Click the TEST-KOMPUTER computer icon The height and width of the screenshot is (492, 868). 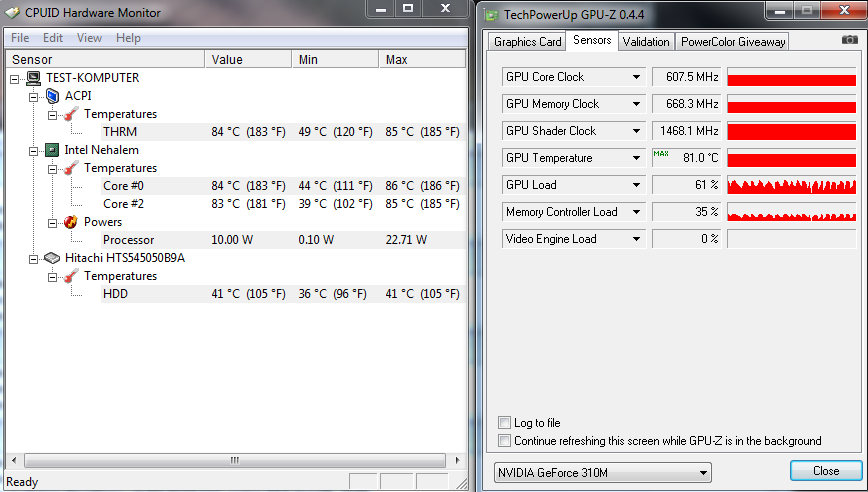tap(33, 78)
